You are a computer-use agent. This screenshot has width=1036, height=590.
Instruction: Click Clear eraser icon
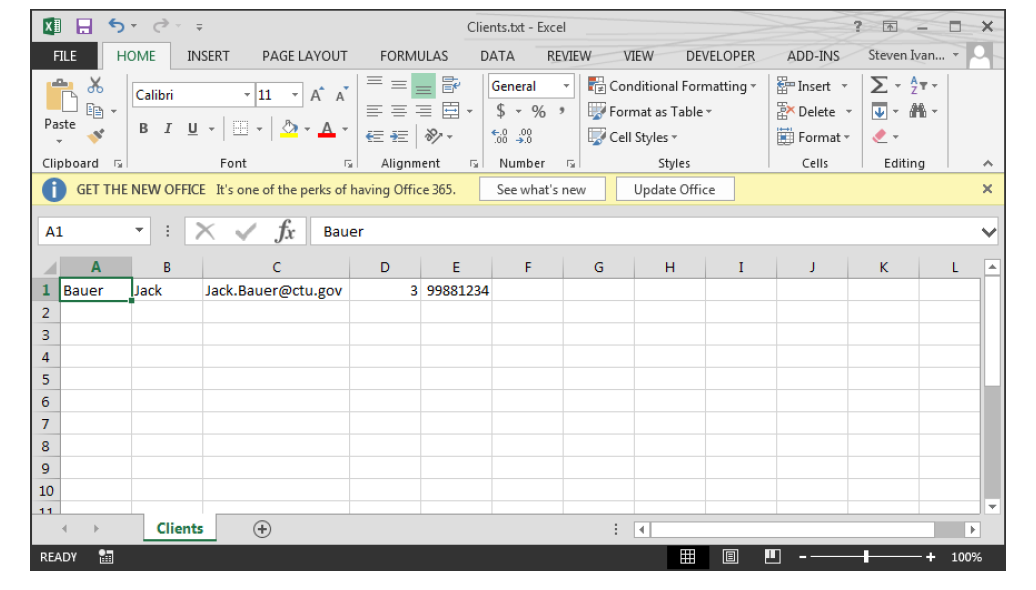(879, 136)
